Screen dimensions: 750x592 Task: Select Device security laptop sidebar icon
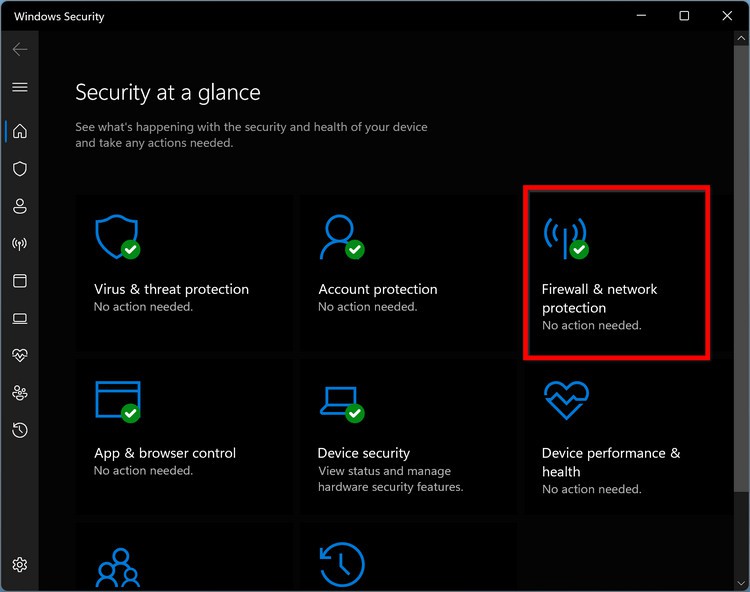pyautogui.click(x=19, y=319)
